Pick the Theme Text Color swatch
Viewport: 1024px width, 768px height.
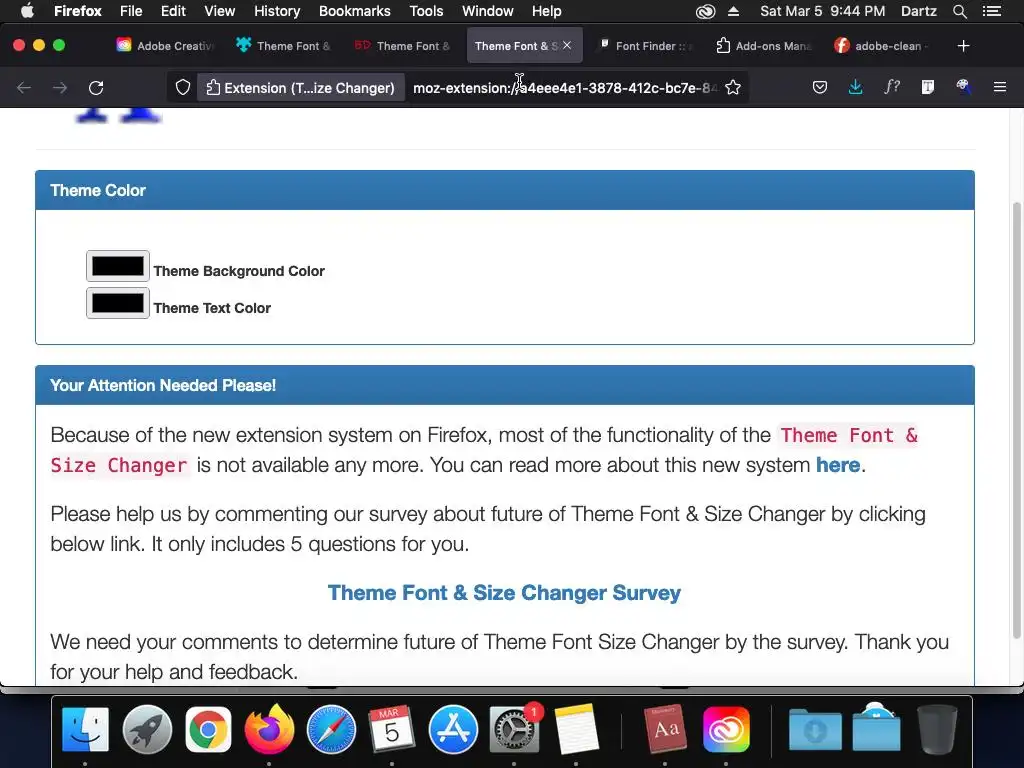coord(118,303)
